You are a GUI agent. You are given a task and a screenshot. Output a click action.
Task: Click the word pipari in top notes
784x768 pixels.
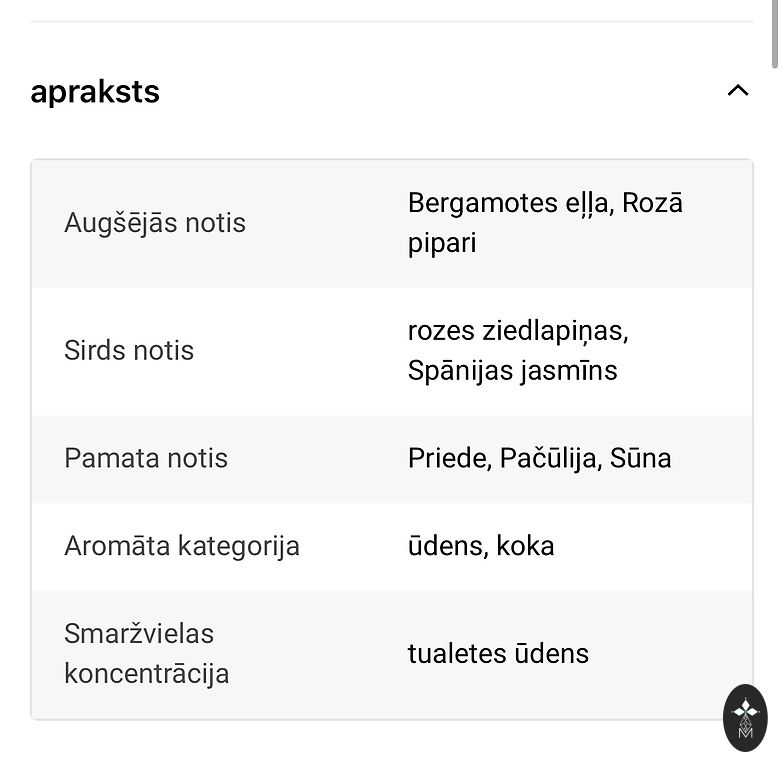(442, 243)
